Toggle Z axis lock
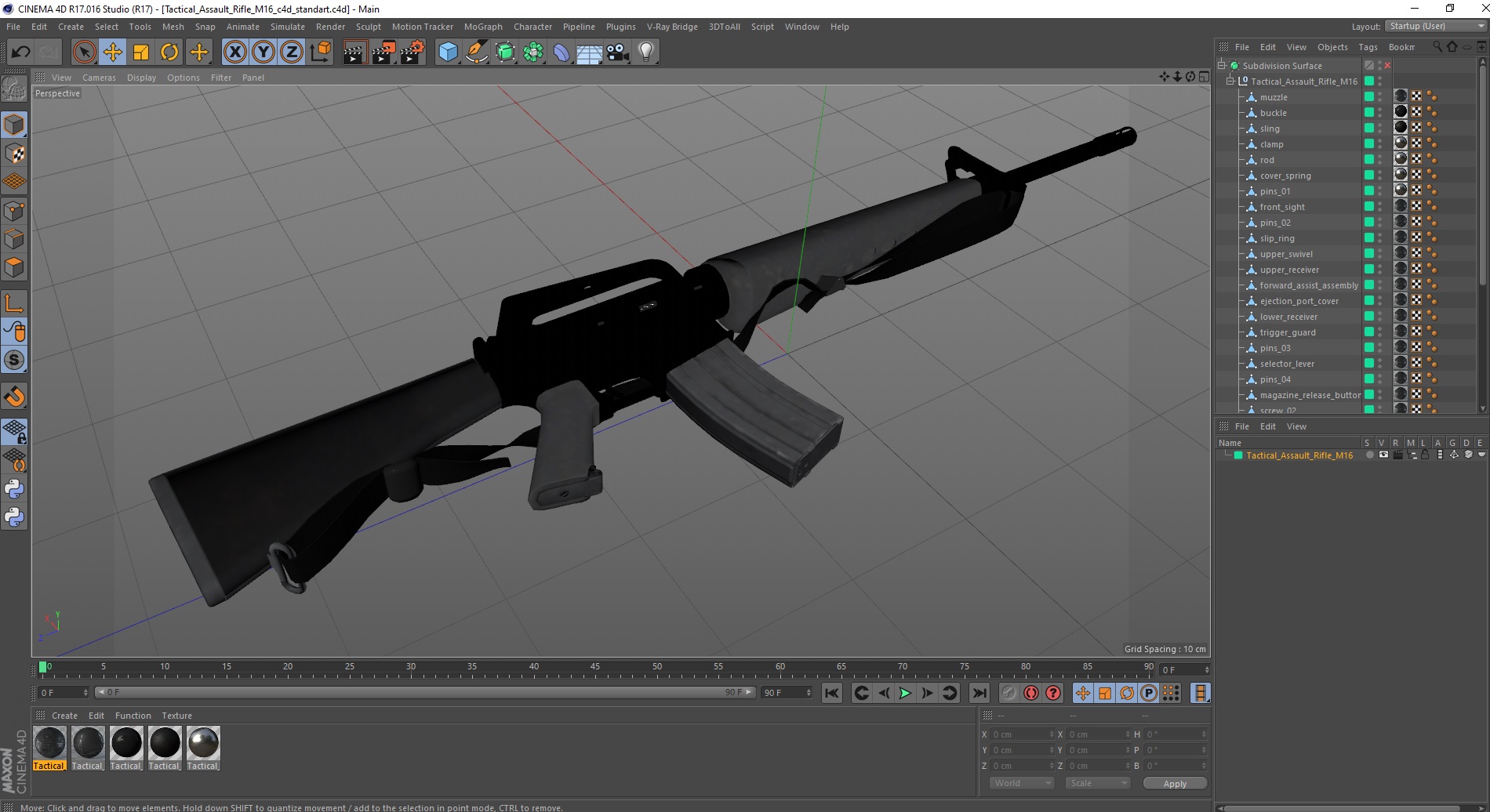 click(x=292, y=53)
